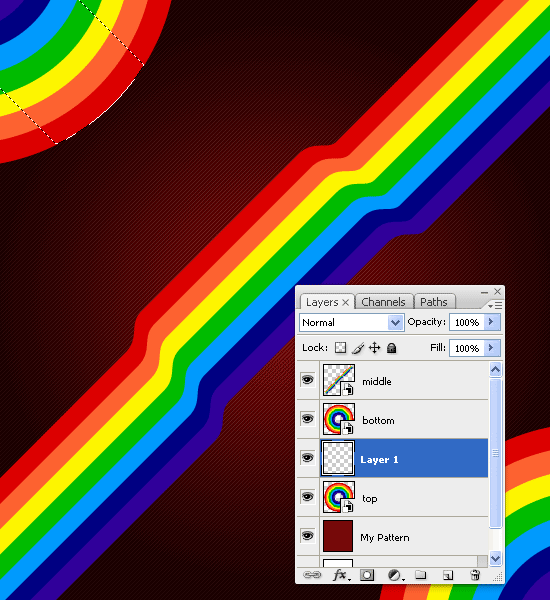This screenshot has width=550, height=600.
Task: Create new fill or adjustment layer
Action: point(395,575)
